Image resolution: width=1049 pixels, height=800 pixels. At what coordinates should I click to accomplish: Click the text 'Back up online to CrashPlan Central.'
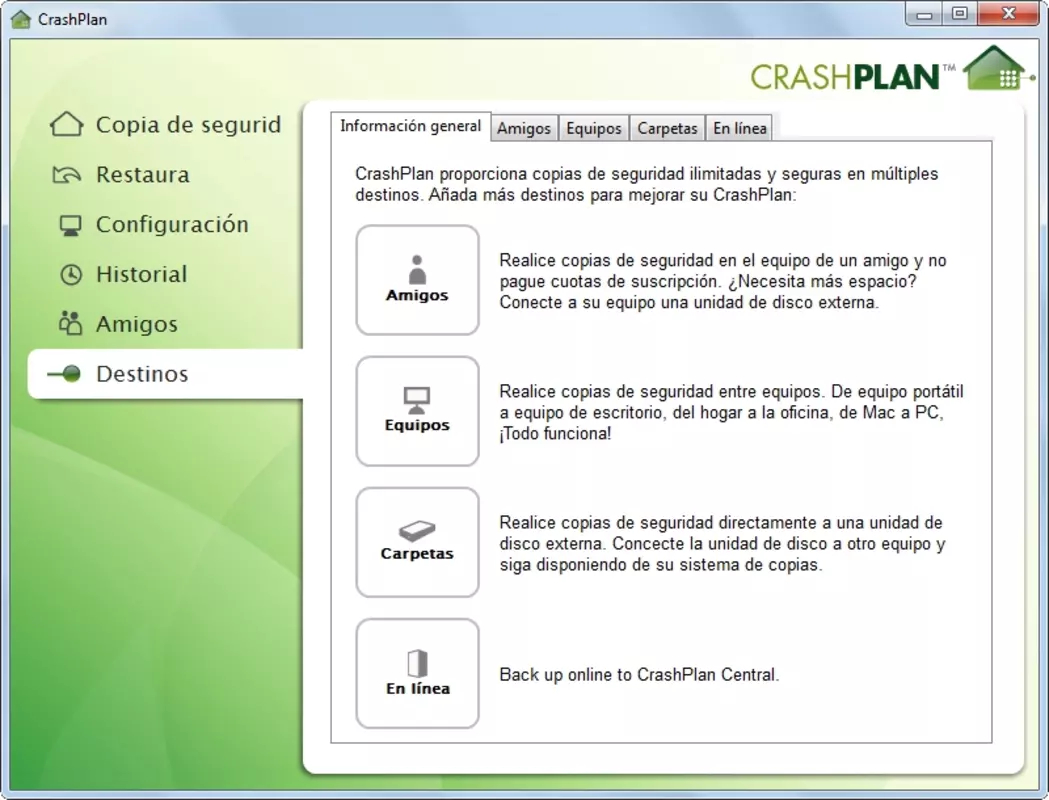[640, 675]
